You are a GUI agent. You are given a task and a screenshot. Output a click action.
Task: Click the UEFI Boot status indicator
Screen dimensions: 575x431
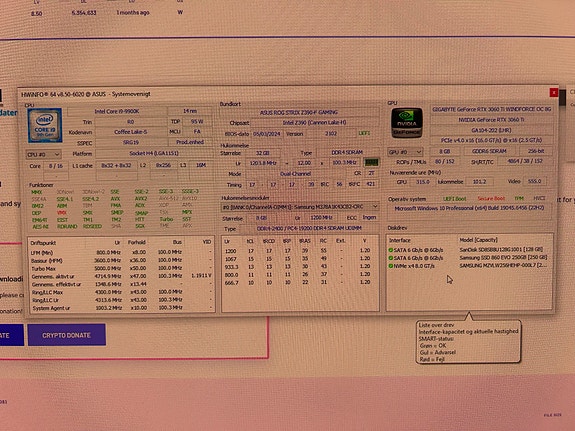454,198
